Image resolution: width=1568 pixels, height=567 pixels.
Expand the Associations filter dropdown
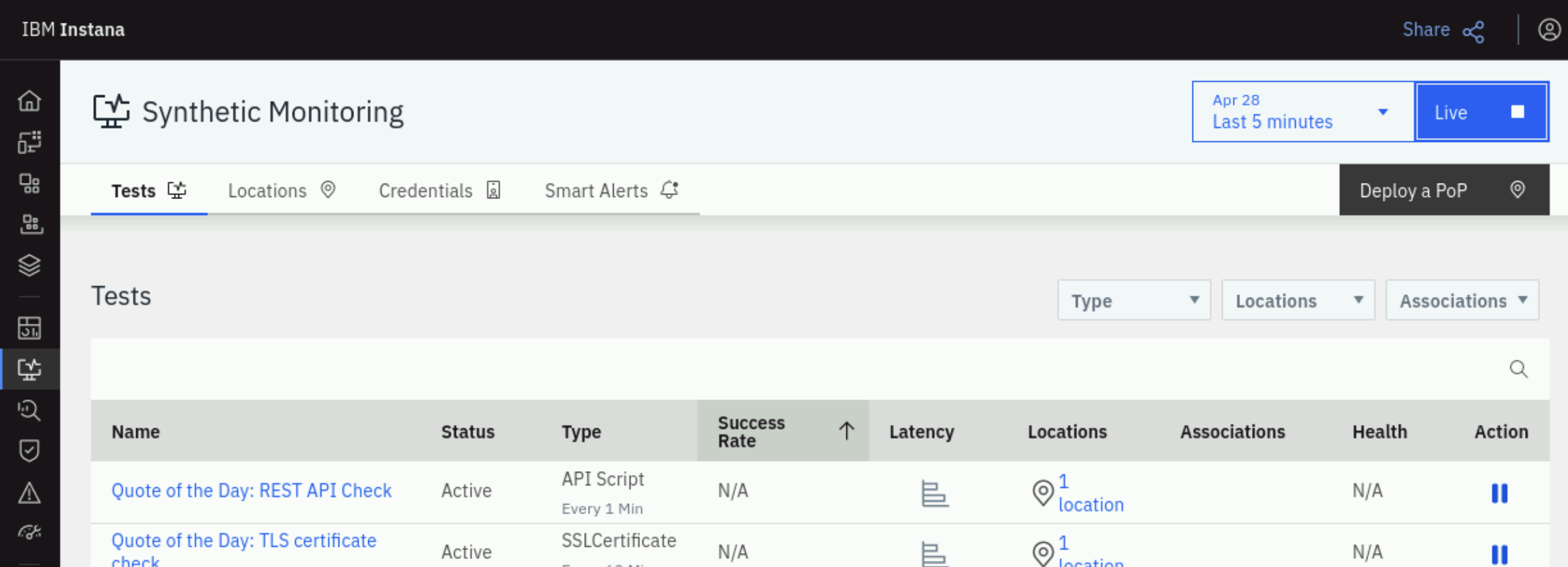click(1462, 300)
